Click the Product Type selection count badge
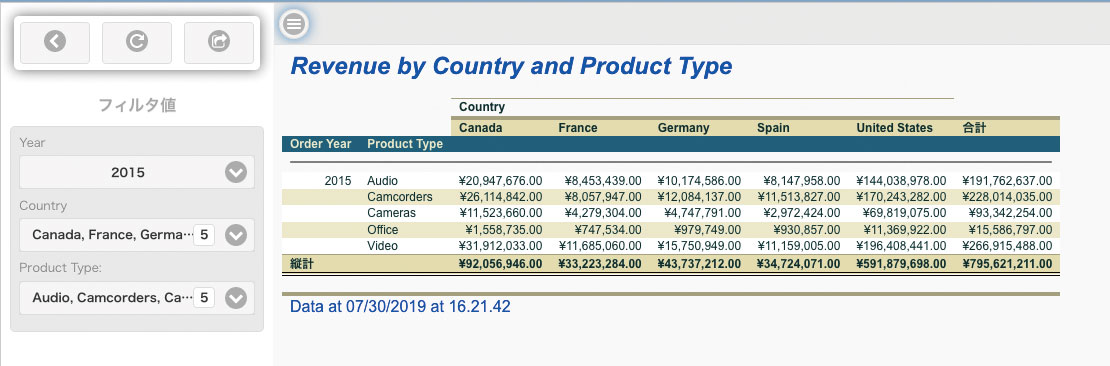 pos(204,298)
